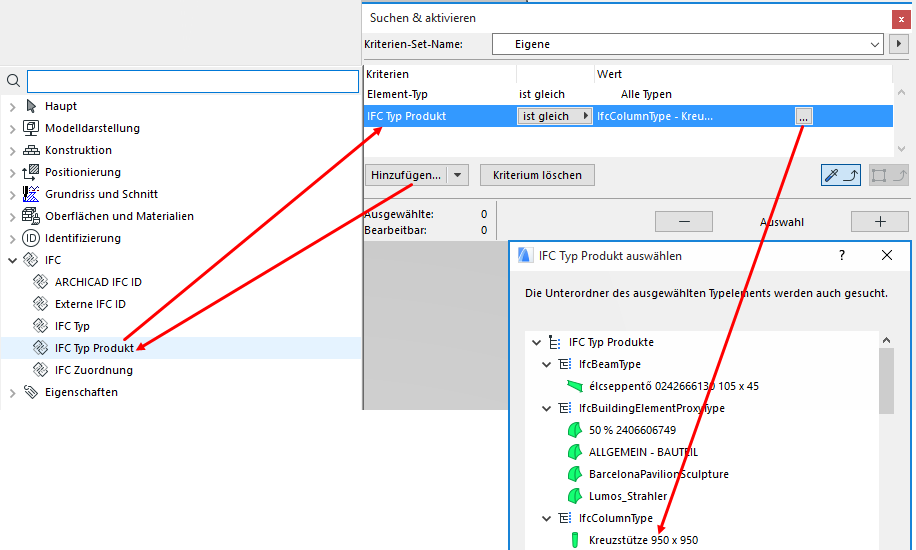Select the IFC Typ Produkt criterion row

(628, 116)
